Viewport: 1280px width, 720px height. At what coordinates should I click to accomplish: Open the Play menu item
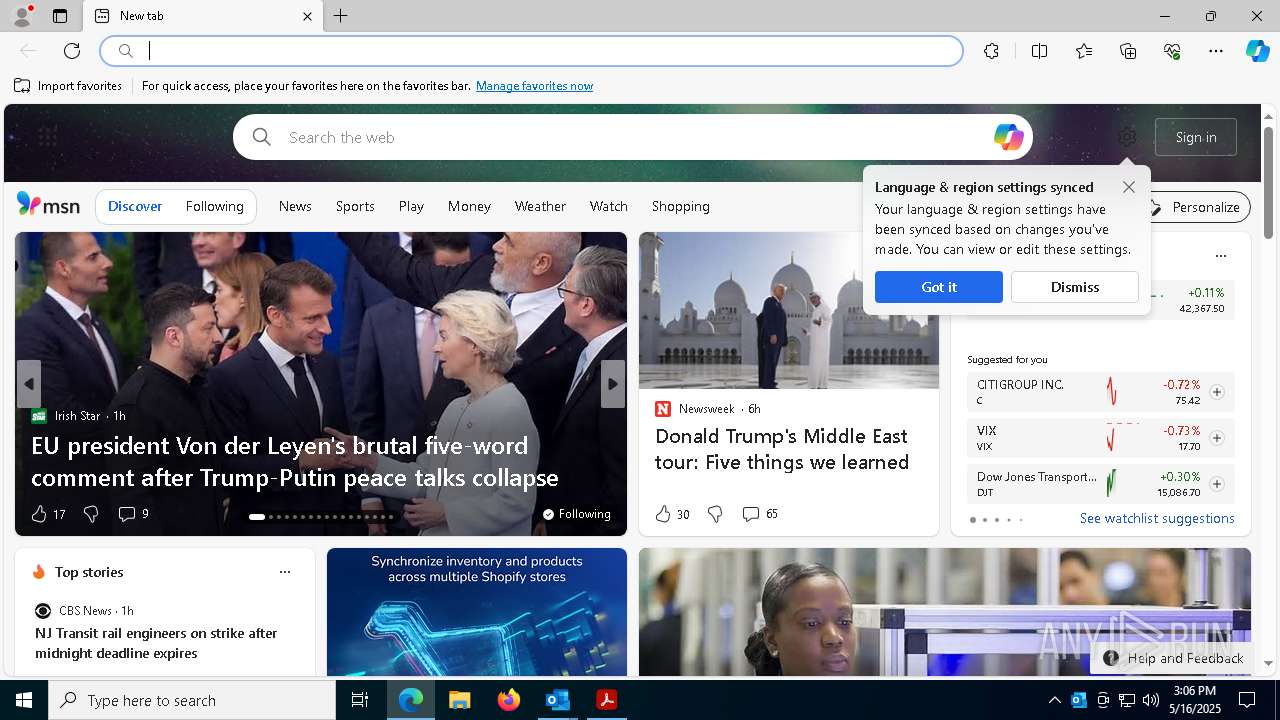(x=411, y=206)
